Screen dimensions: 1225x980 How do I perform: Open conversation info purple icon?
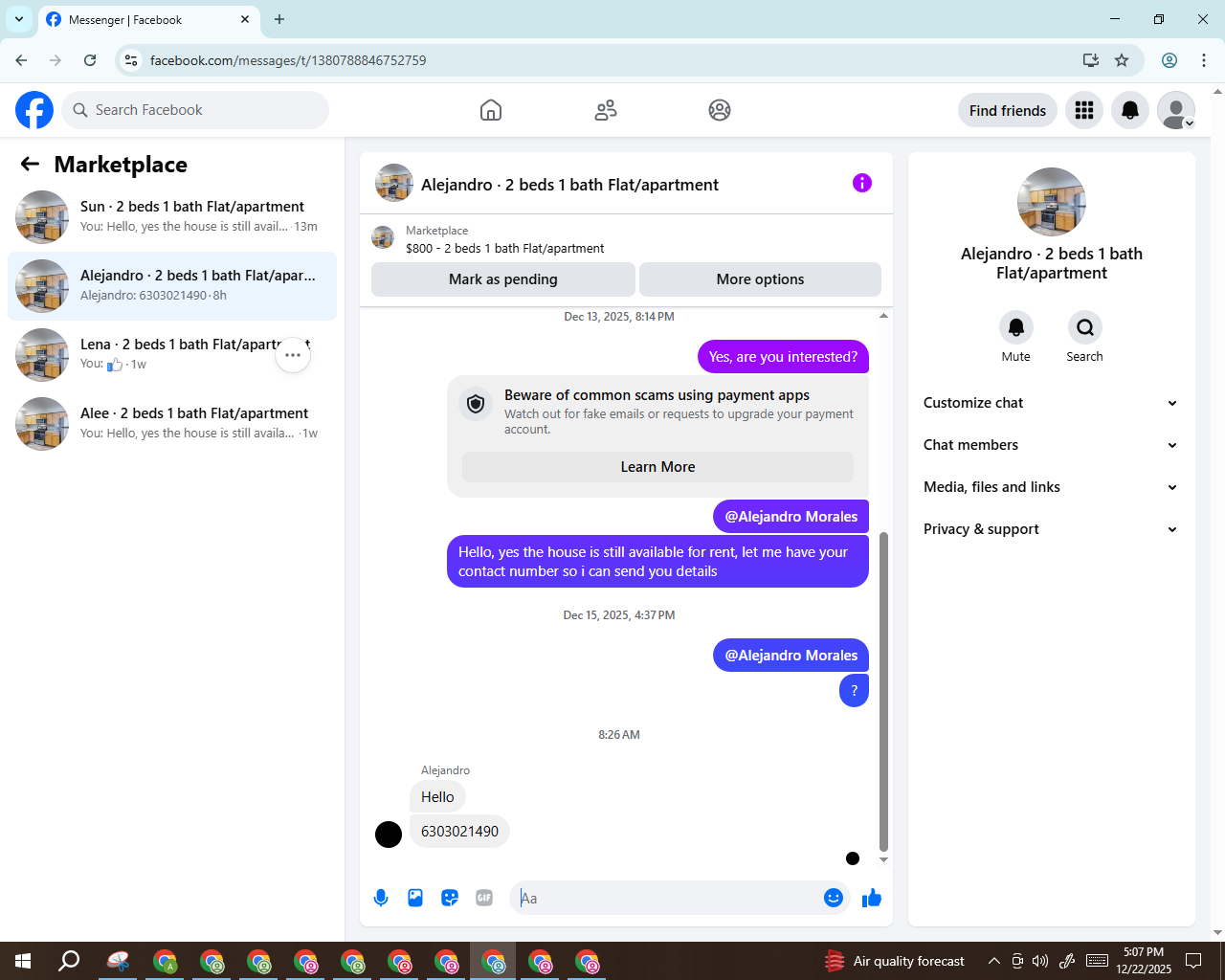click(x=862, y=183)
